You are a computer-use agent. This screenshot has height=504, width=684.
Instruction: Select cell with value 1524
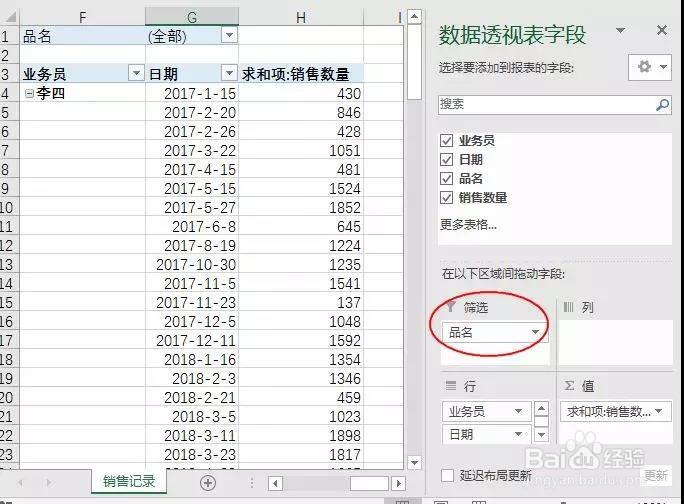[x=301, y=189]
